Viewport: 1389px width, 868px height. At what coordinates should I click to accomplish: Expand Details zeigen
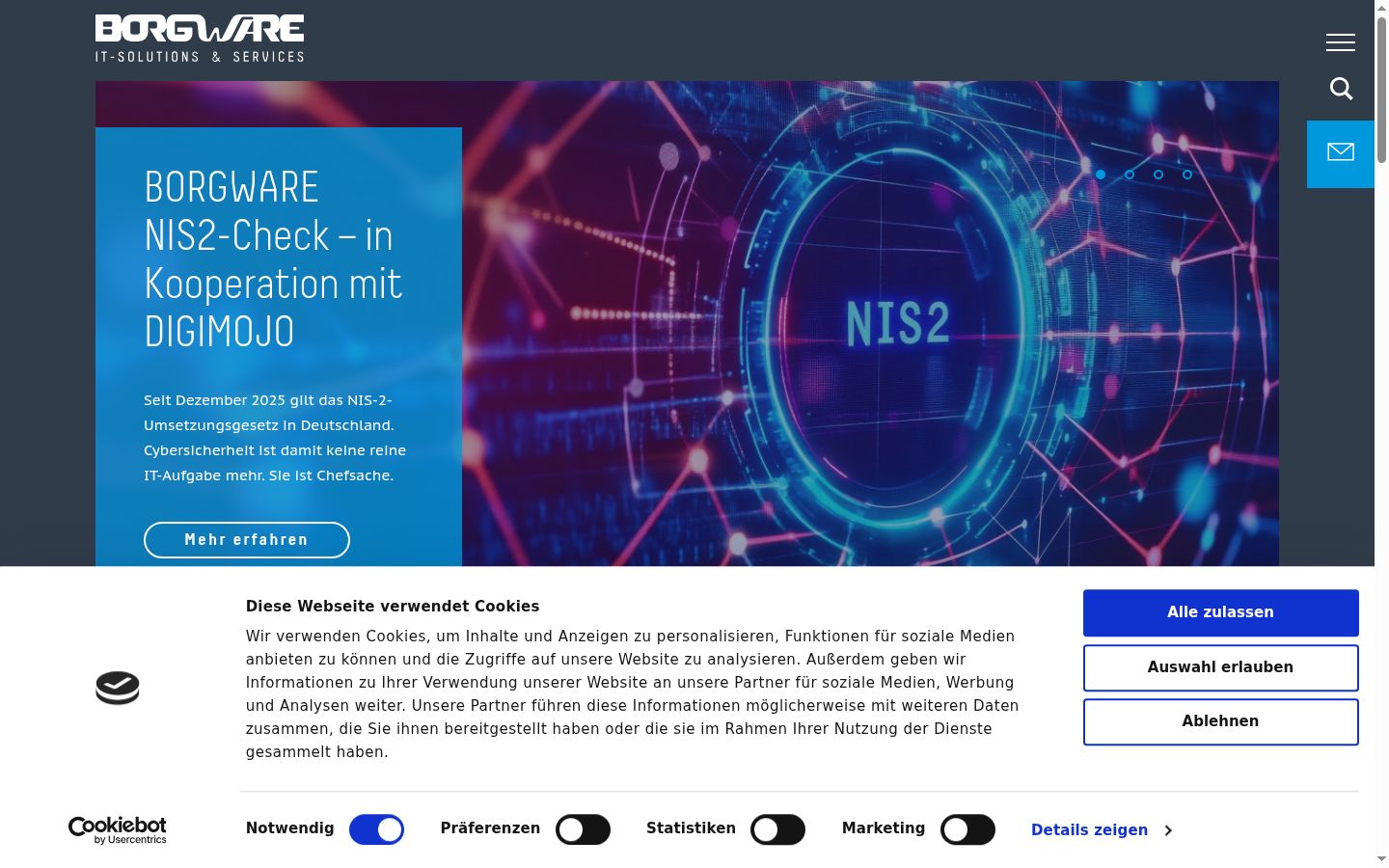1102,830
